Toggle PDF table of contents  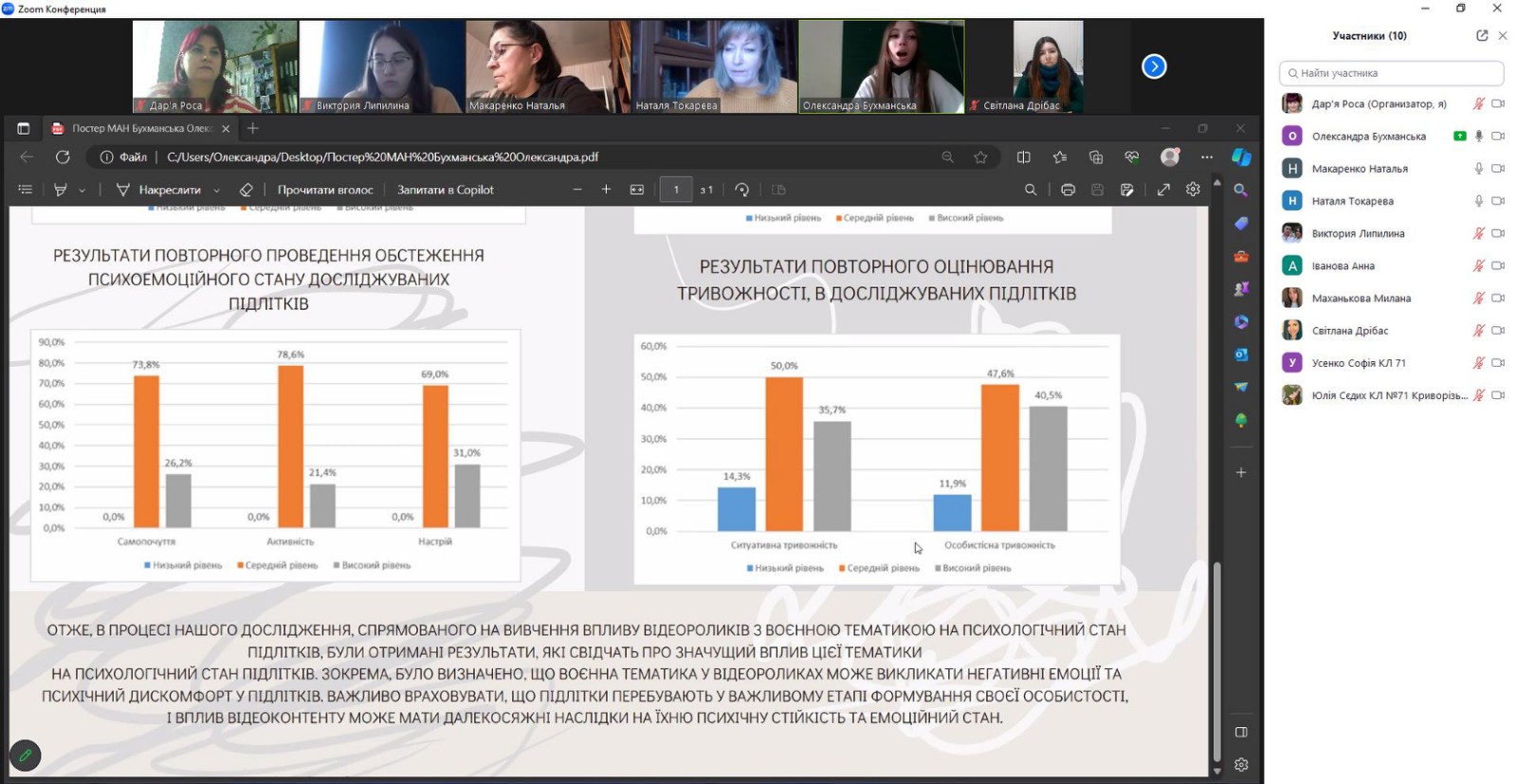click(x=26, y=190)
